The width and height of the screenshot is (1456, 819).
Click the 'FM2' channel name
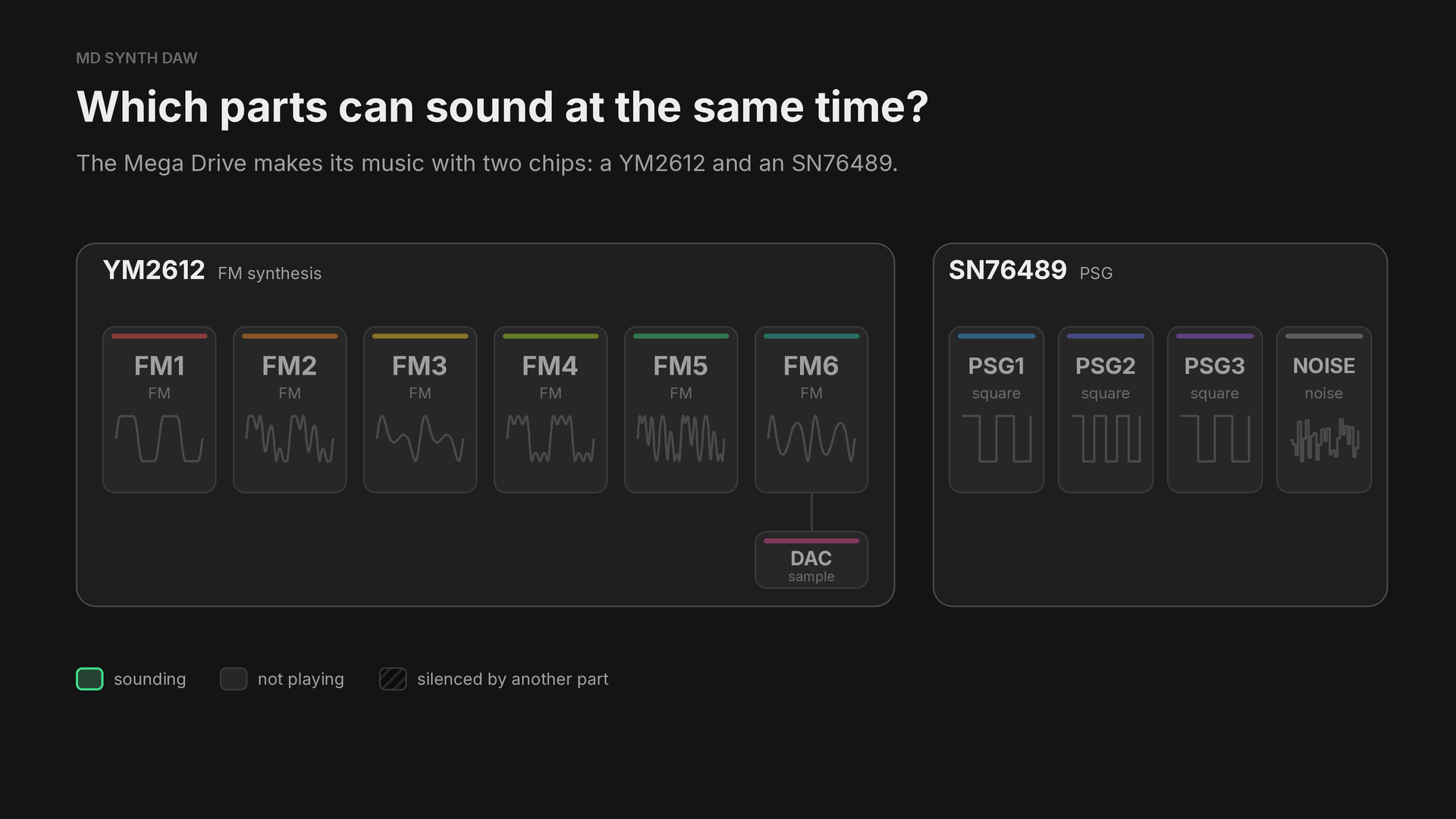click(290, 366)
